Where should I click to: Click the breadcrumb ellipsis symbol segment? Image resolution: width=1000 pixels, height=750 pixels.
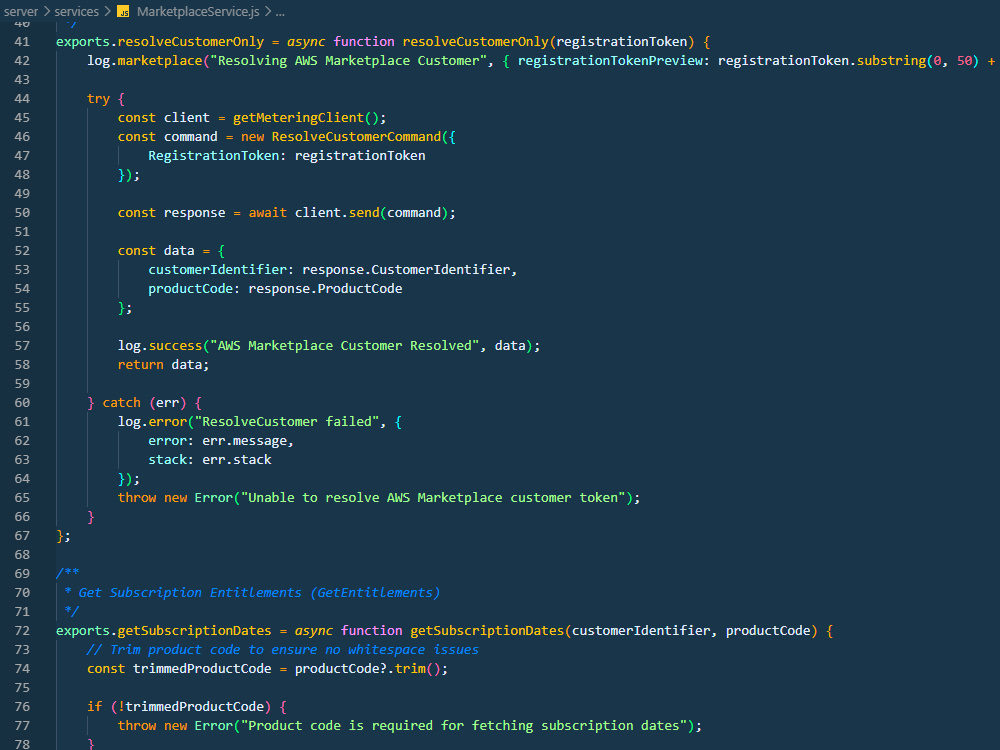[x=280, y=11]
